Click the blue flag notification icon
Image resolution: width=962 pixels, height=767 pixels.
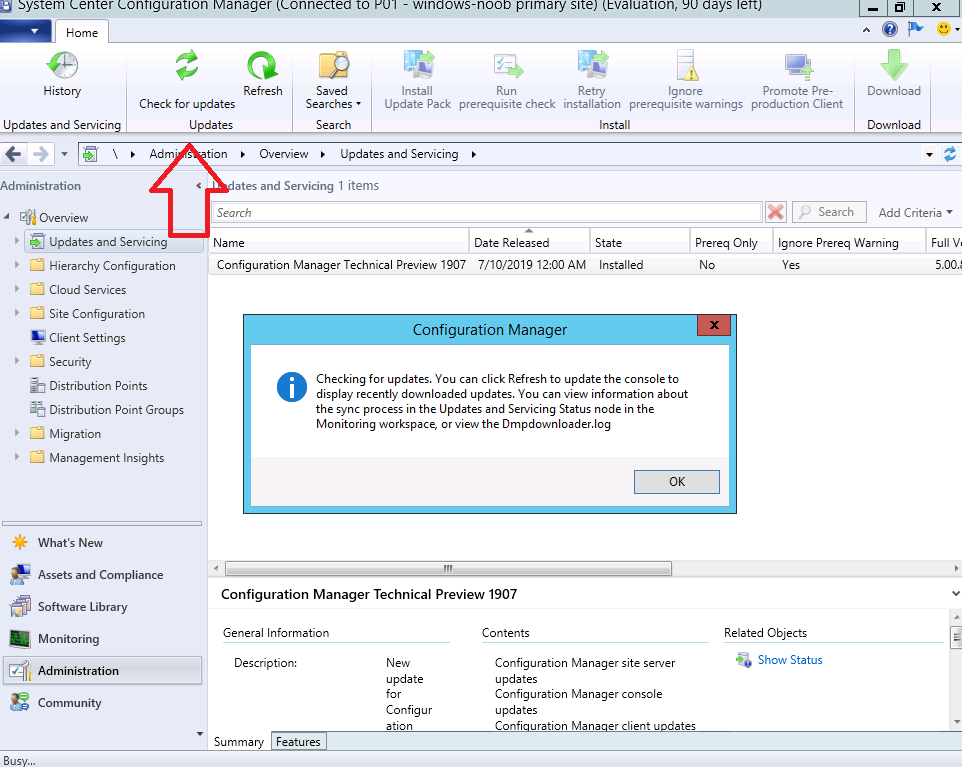click(x=915, y=29)
